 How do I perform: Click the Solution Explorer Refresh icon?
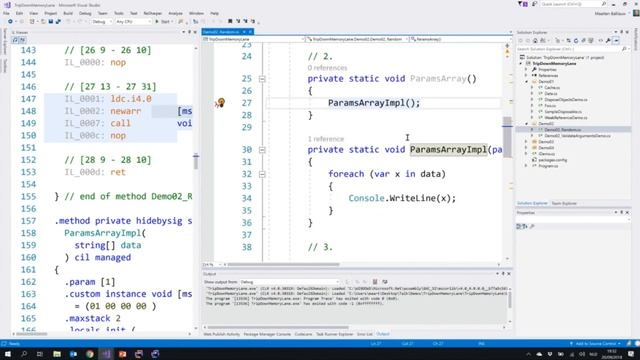(x=576, y=41)
